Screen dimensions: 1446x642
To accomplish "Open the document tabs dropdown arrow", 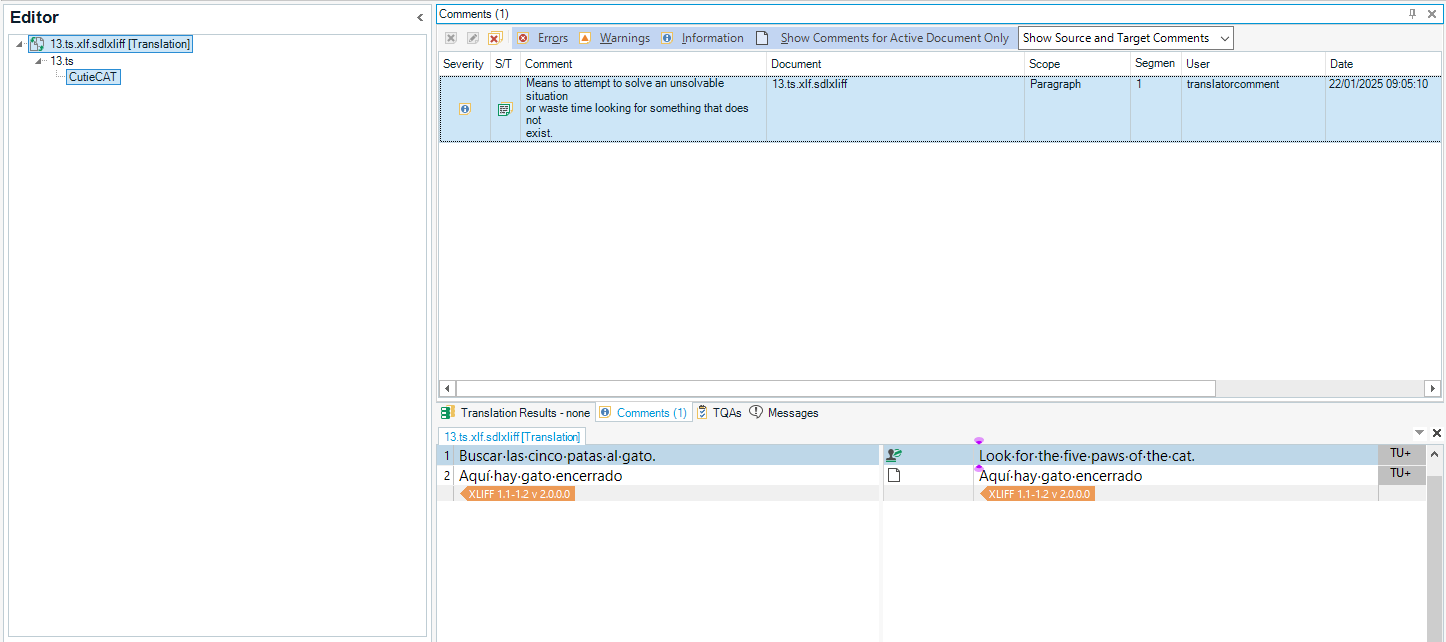I will [x=1419, y=433].
